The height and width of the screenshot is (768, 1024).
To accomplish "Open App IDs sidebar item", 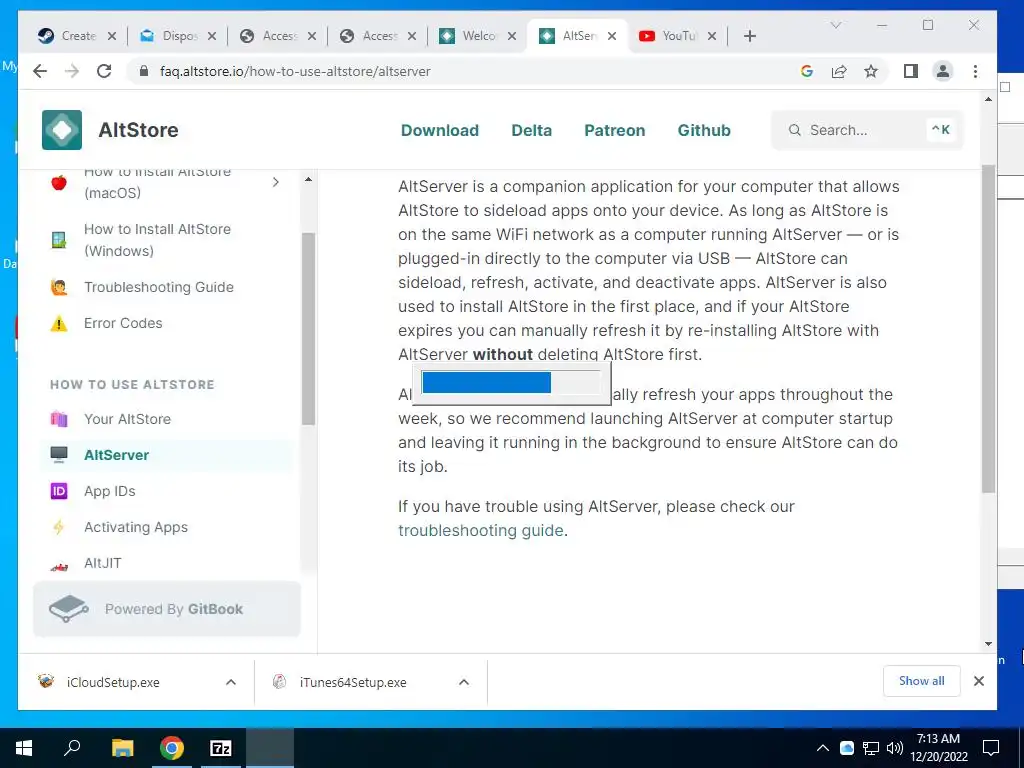I will pyautogui.click(x=110, y=490).
